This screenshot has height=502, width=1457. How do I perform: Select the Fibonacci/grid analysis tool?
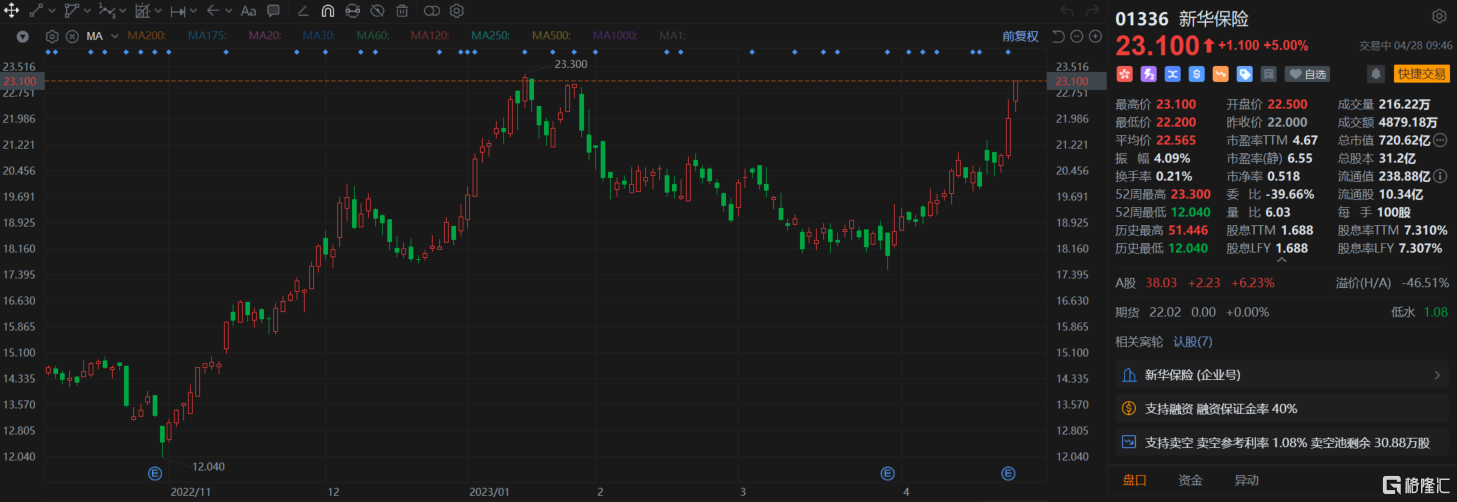point(142,11)
